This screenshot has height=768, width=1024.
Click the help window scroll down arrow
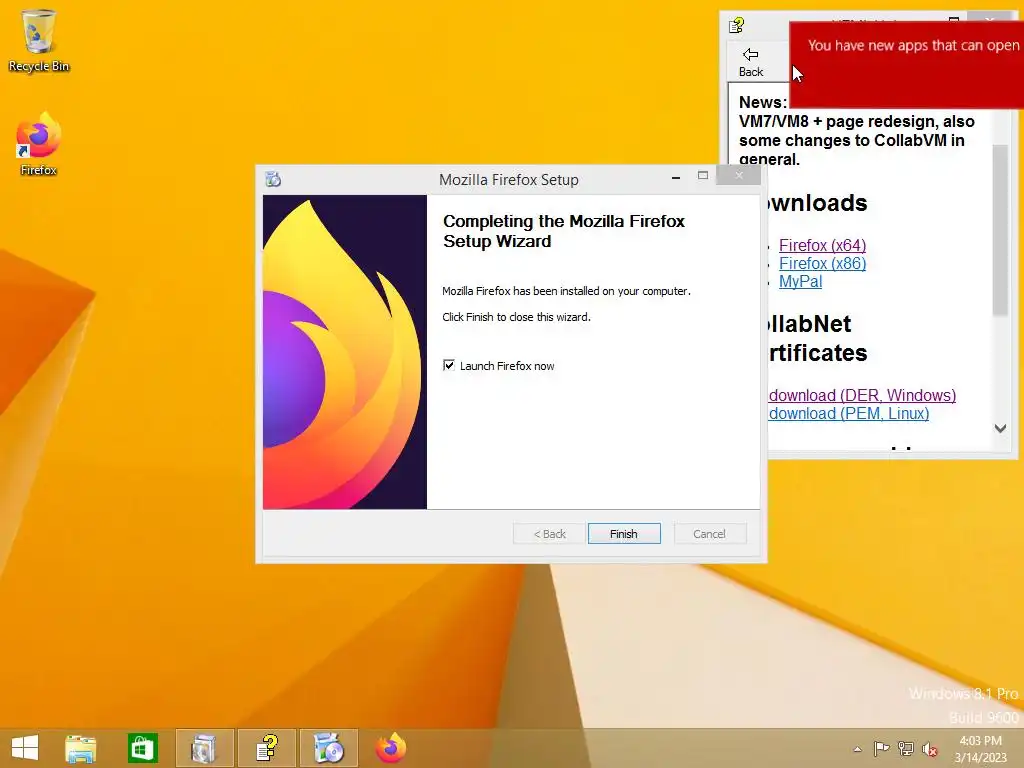coord(1000,428)
